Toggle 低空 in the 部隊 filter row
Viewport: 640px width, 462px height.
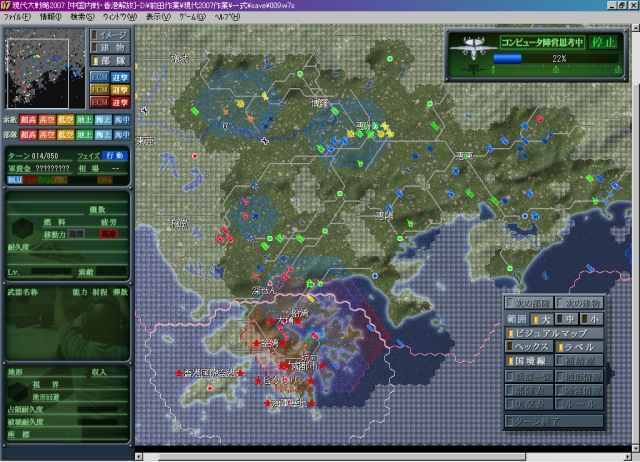(66, 135)
